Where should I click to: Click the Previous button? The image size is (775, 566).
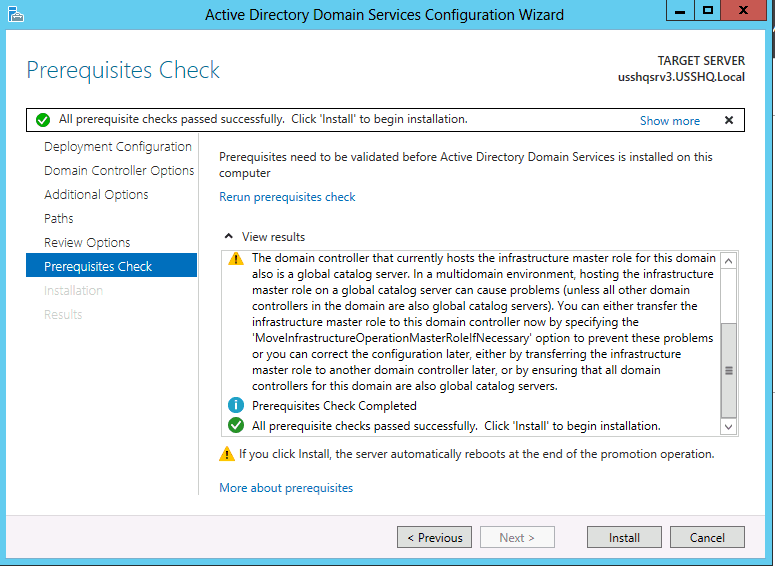coord(434,537)
